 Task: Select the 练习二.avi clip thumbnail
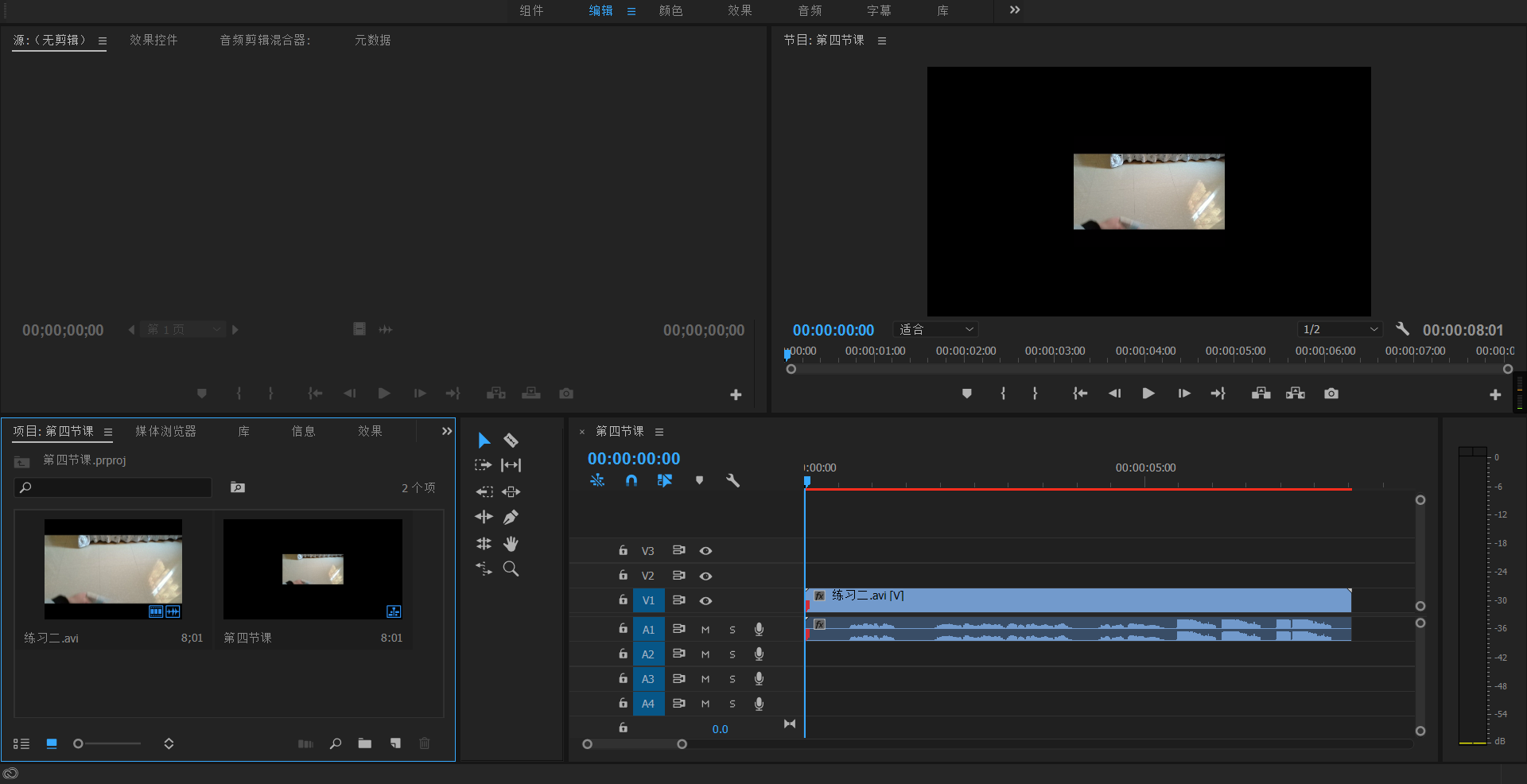click(x=113, y=569)
